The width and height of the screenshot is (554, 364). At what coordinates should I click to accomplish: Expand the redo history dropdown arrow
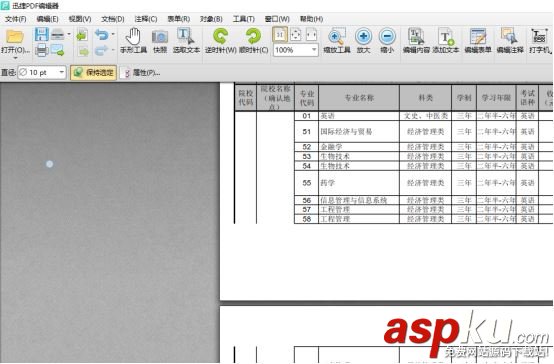tap(113, 50)
